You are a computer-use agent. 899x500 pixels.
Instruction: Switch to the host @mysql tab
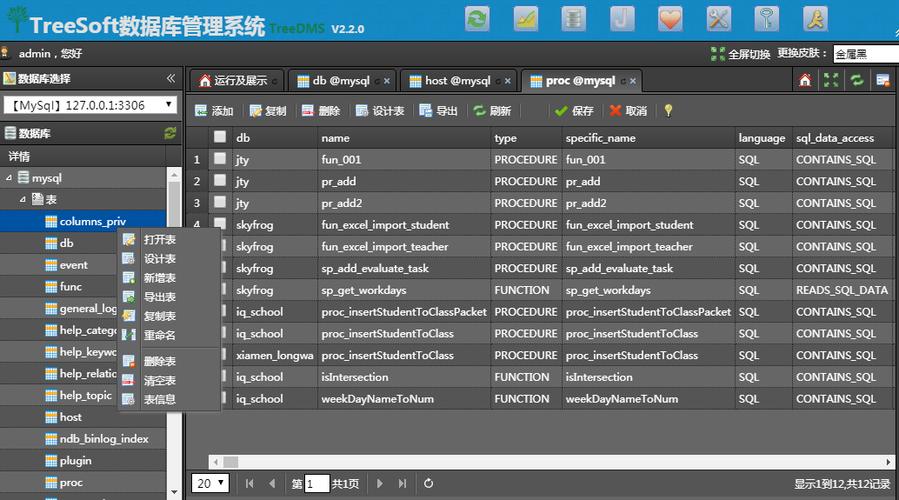click(458, 81)
